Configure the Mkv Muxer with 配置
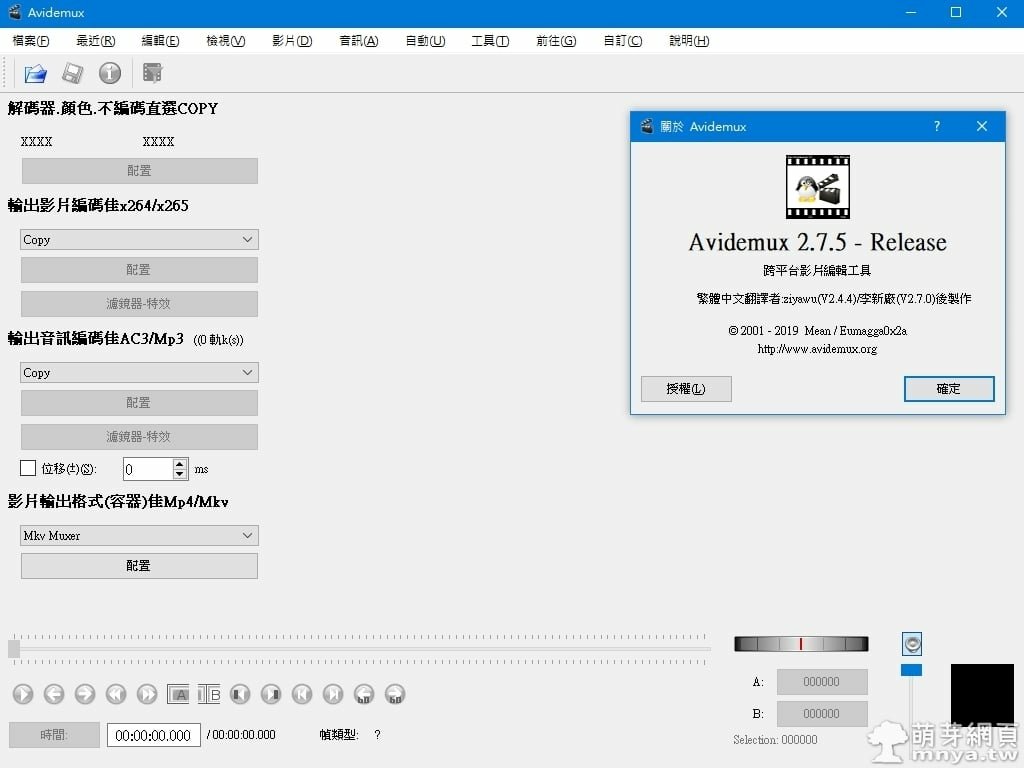The height and width of the screenshot is (768, 1024). (139, 566)
